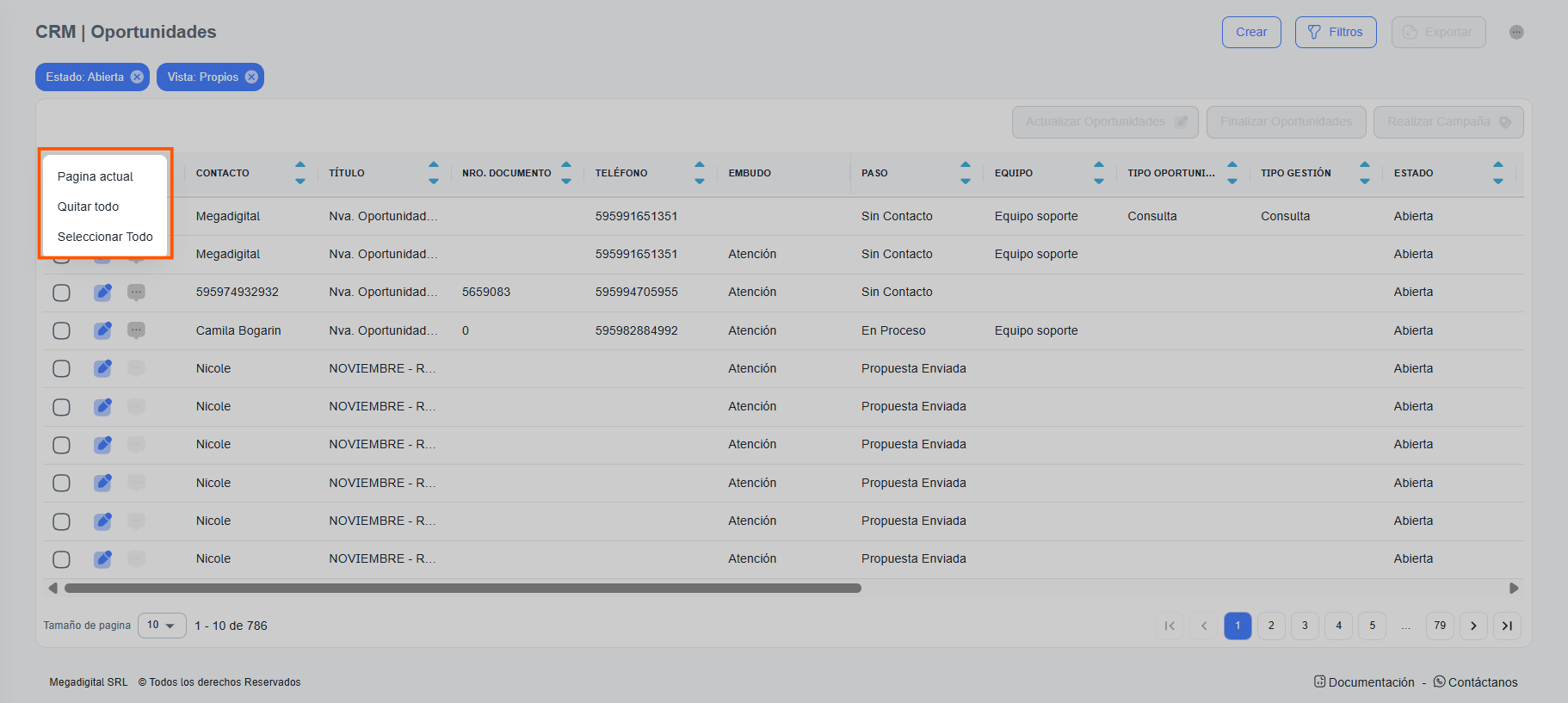Choose Seleccionar Todo menu option
Screen dimensions: 1568x703
tap(105, 237)
